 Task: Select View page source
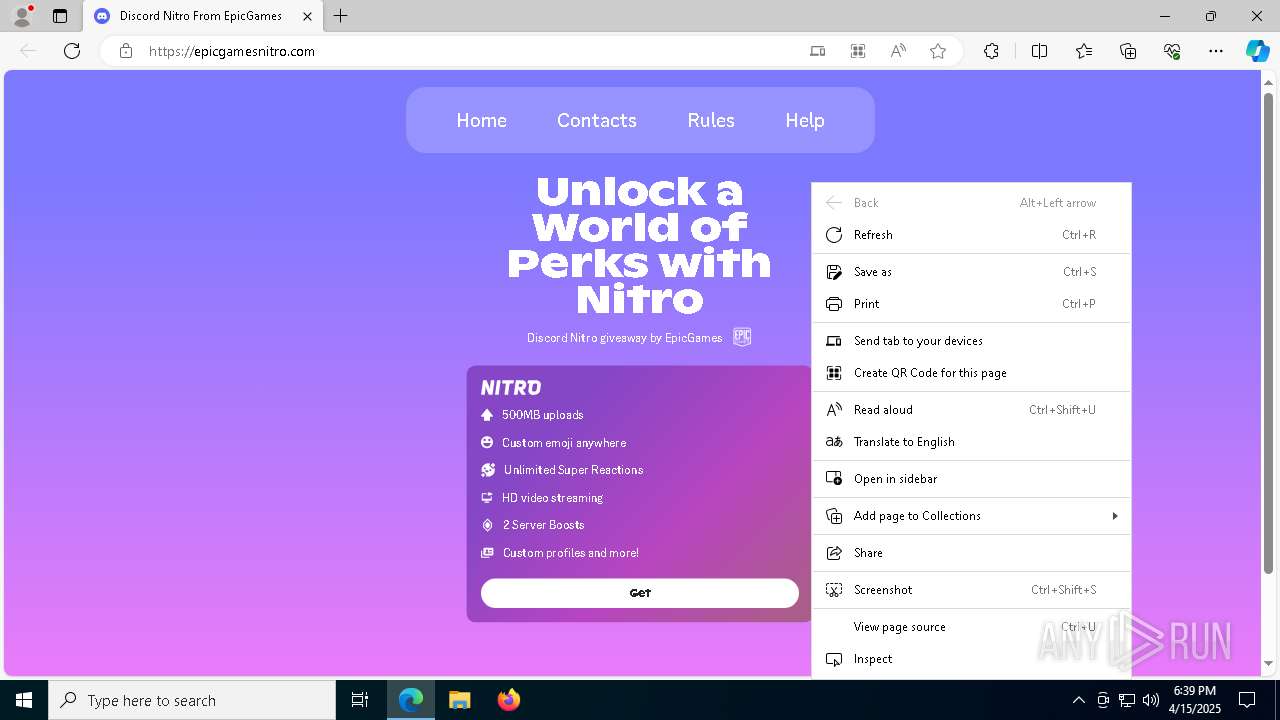coord(971,627)
